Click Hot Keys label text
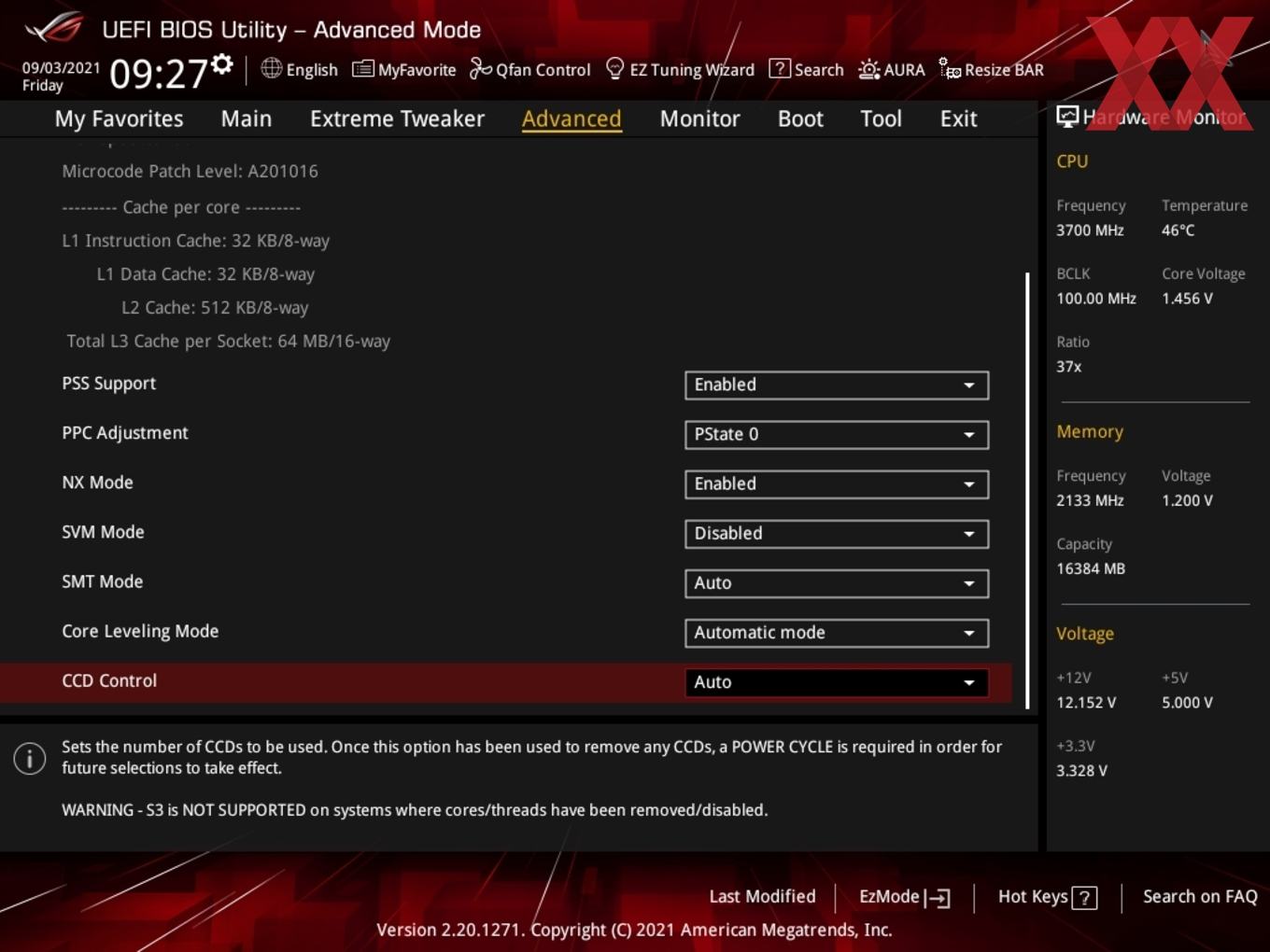This screenshot has height=952, width=1270. (x=1033, y=896)
